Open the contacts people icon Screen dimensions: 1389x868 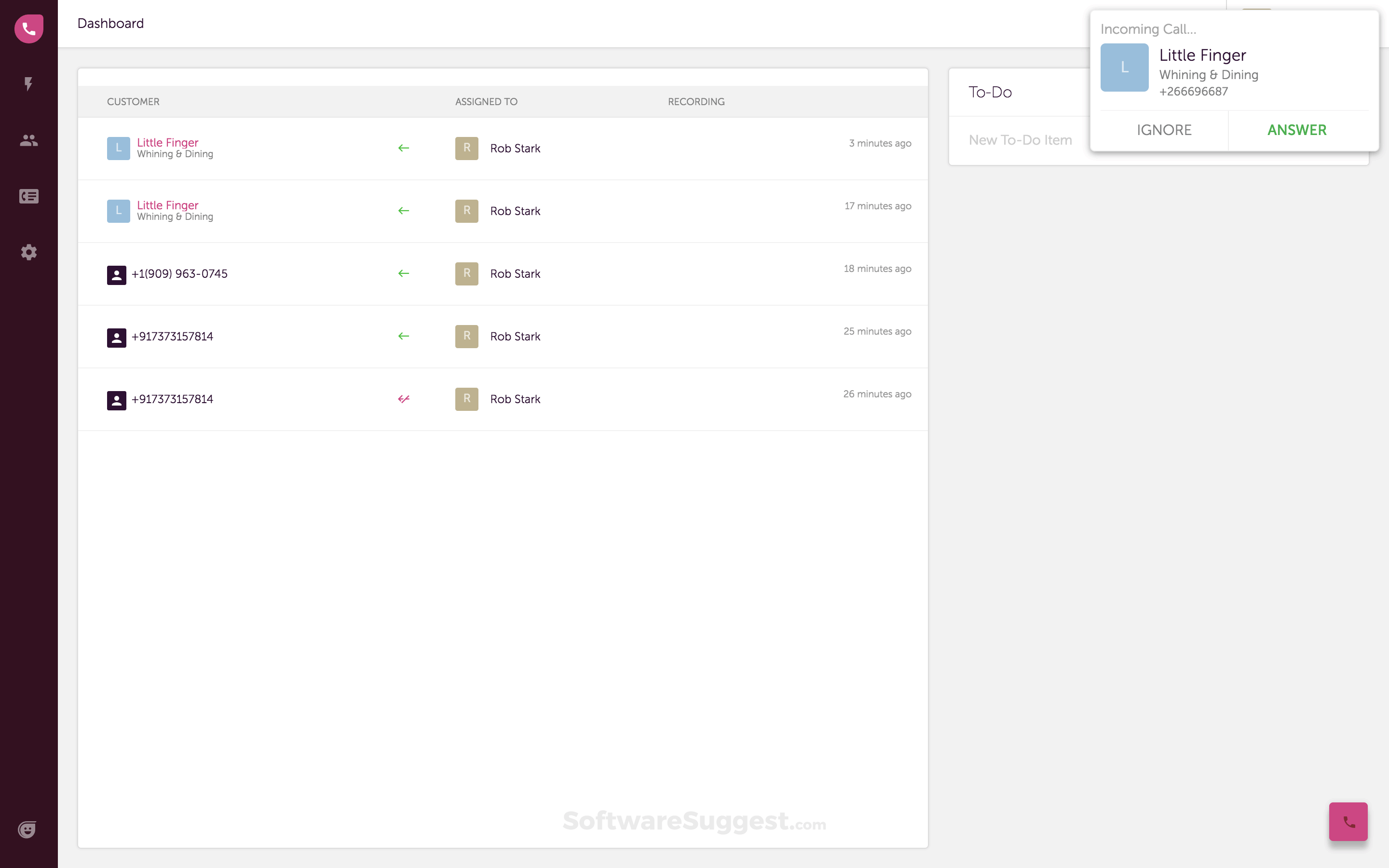tap(29, 140)
